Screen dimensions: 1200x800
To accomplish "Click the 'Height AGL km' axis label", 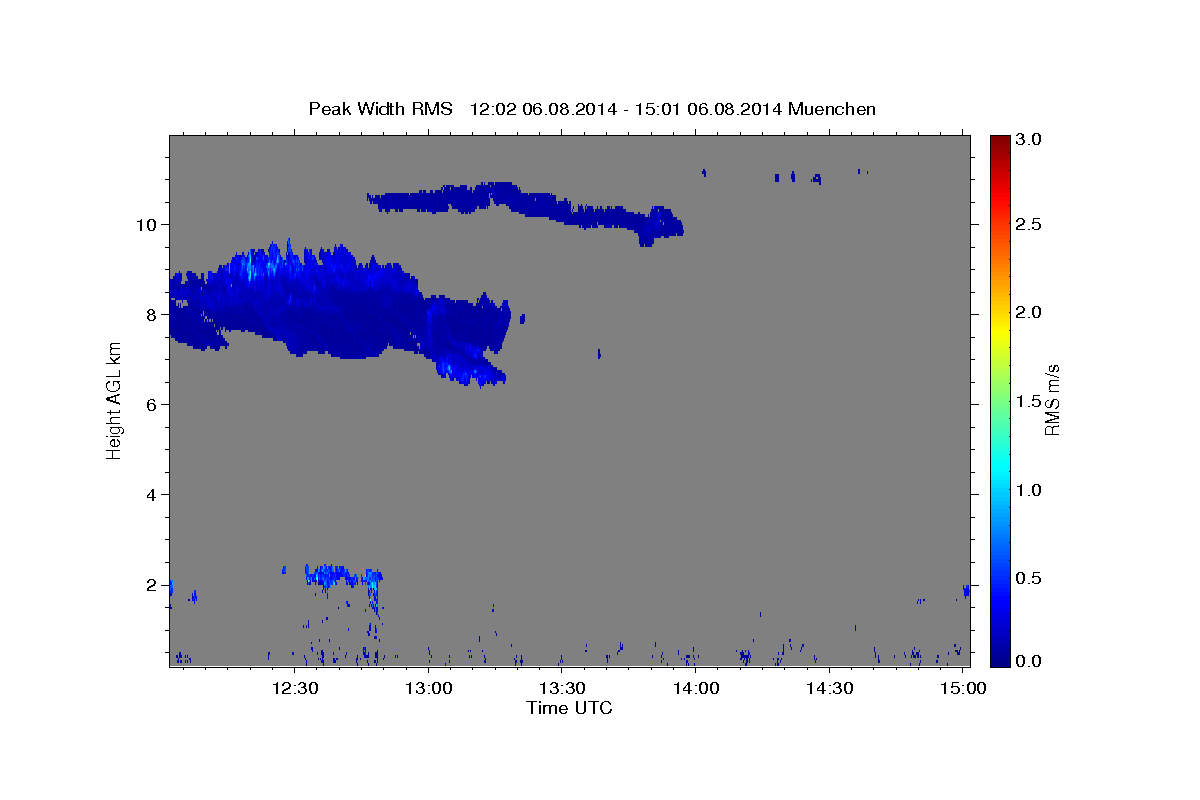I will 114,400.
